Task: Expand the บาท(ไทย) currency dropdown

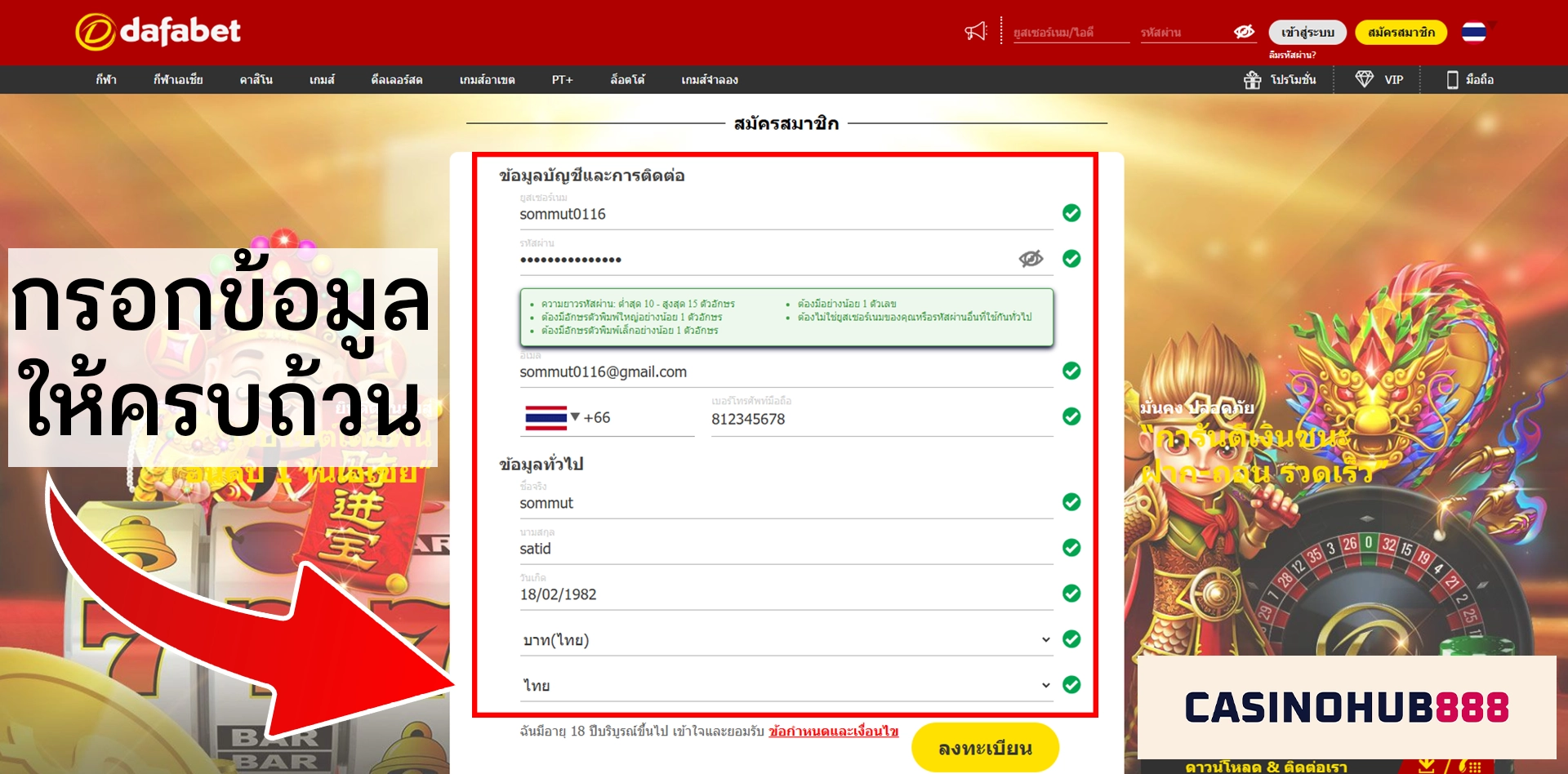Action: pyautogui.click(x=786, y=640)
